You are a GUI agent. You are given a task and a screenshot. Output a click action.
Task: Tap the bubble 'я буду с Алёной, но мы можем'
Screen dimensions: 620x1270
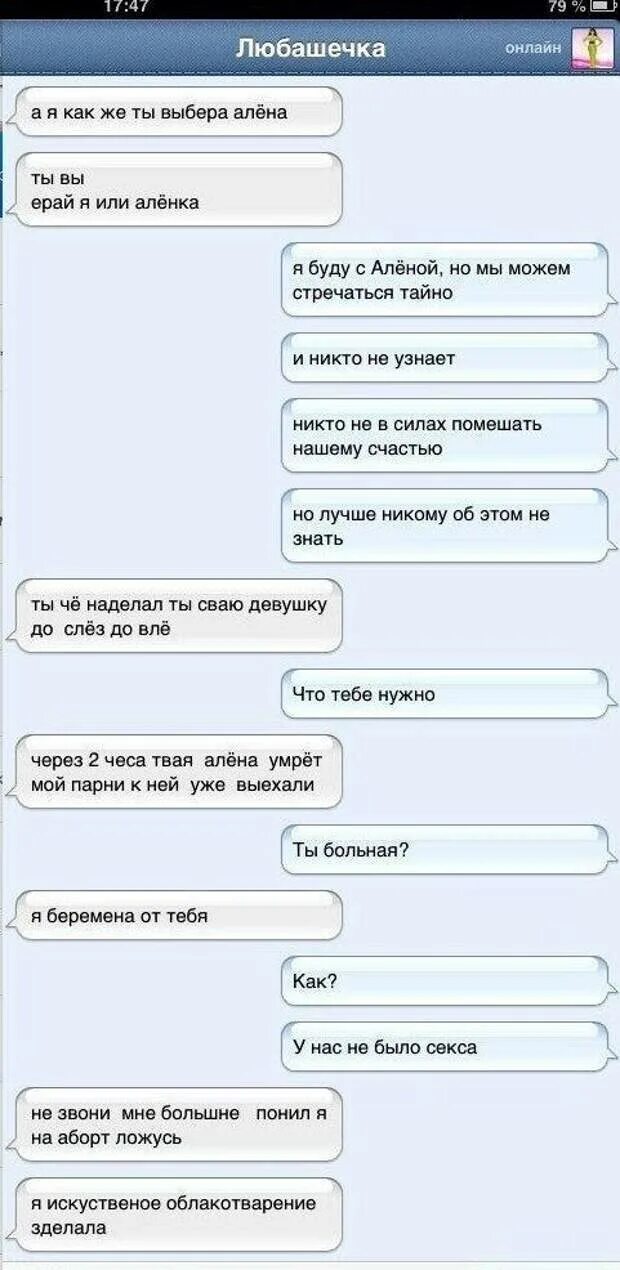pos(445,280)
